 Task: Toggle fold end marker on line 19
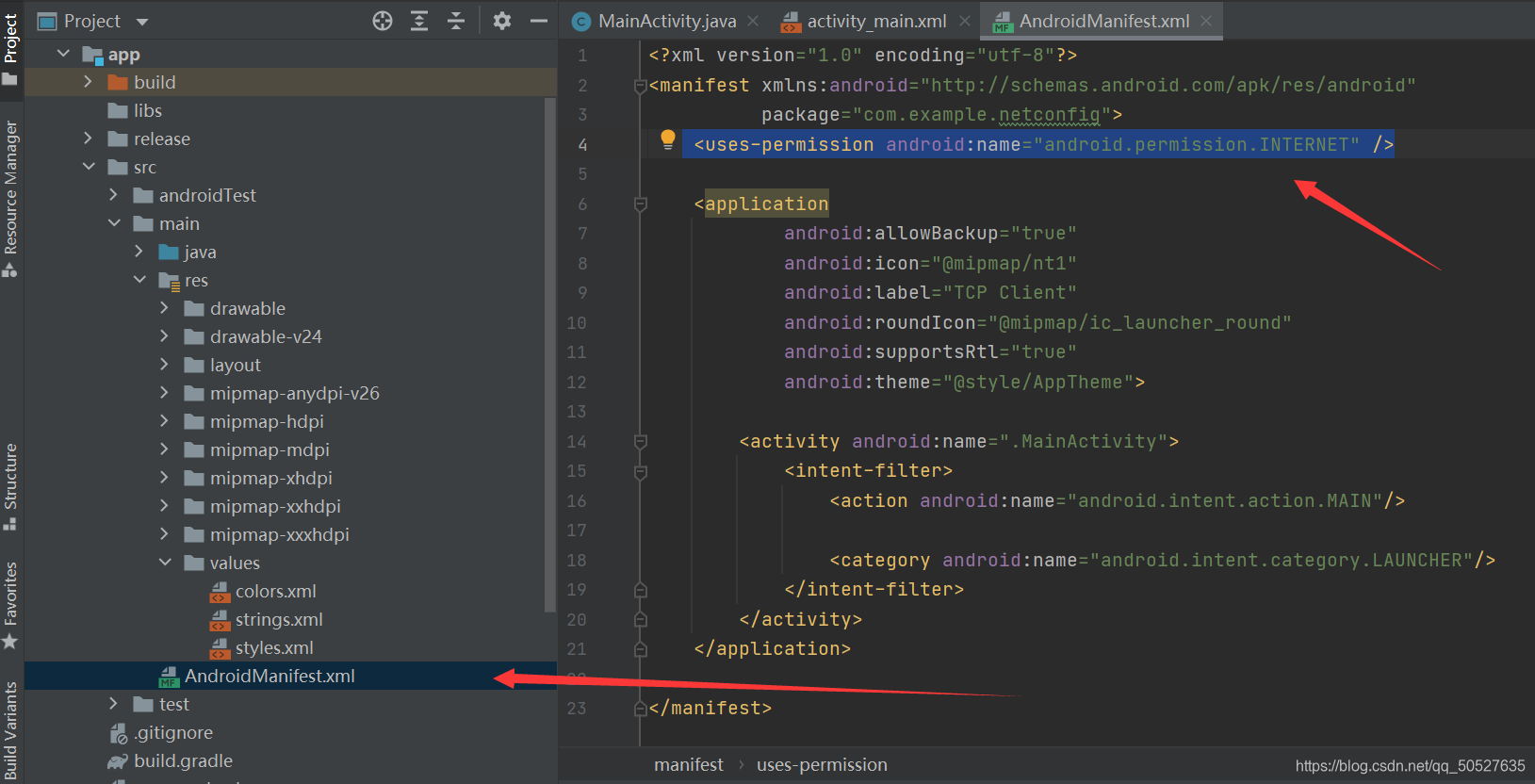pyautogui.click(x=641, y=590)
